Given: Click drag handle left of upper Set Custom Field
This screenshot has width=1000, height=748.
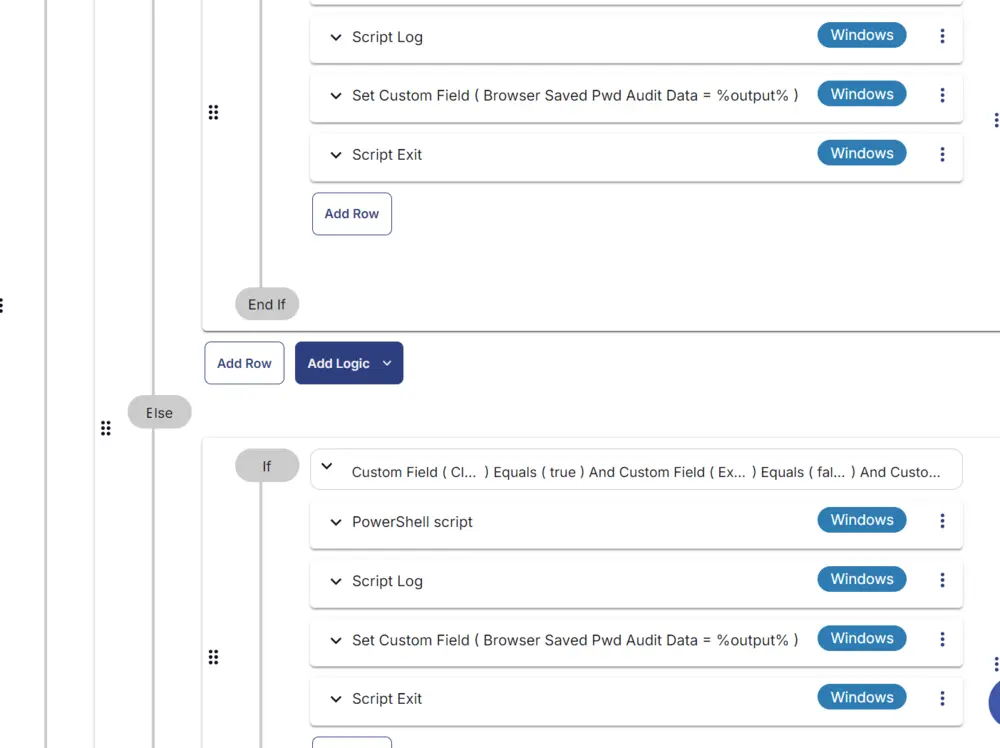Looking at the screenshot, I should [x=214, y=113].
